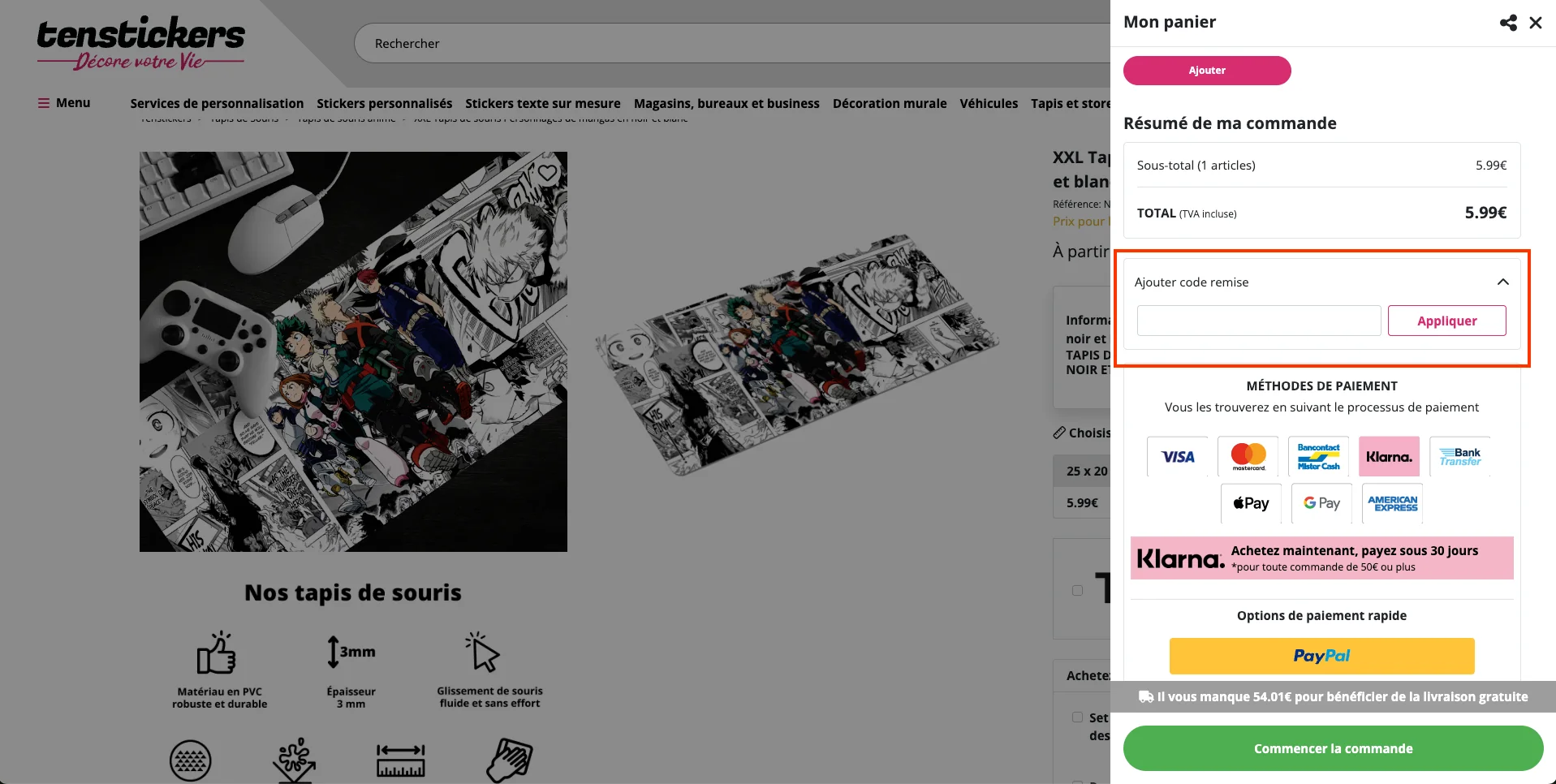Toggle the Set checkbox
The height and width of the screenshot is (784, 1556).
(1077, 717)
